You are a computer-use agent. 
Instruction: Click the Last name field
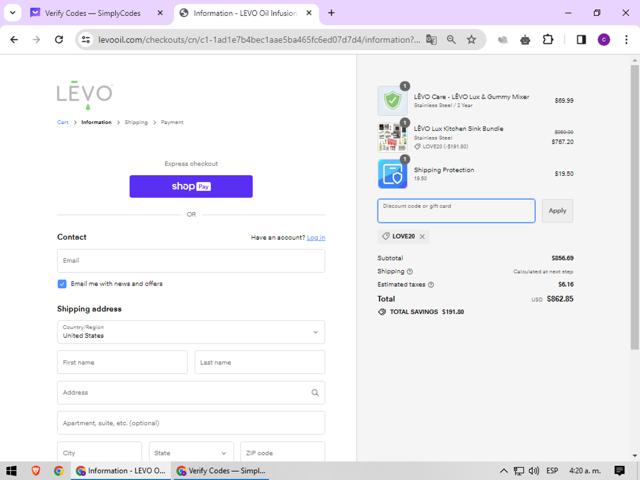pos(260,362)
